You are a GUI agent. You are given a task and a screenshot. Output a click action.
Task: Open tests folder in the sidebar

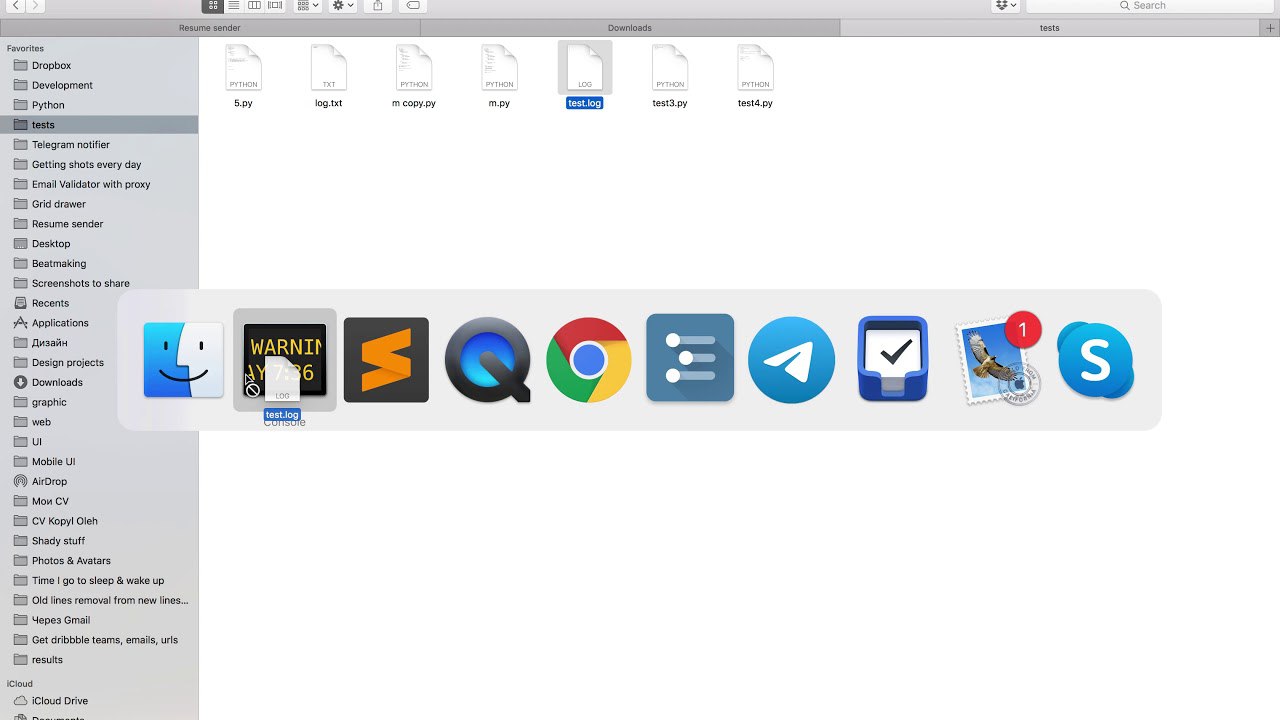point(99,125)
